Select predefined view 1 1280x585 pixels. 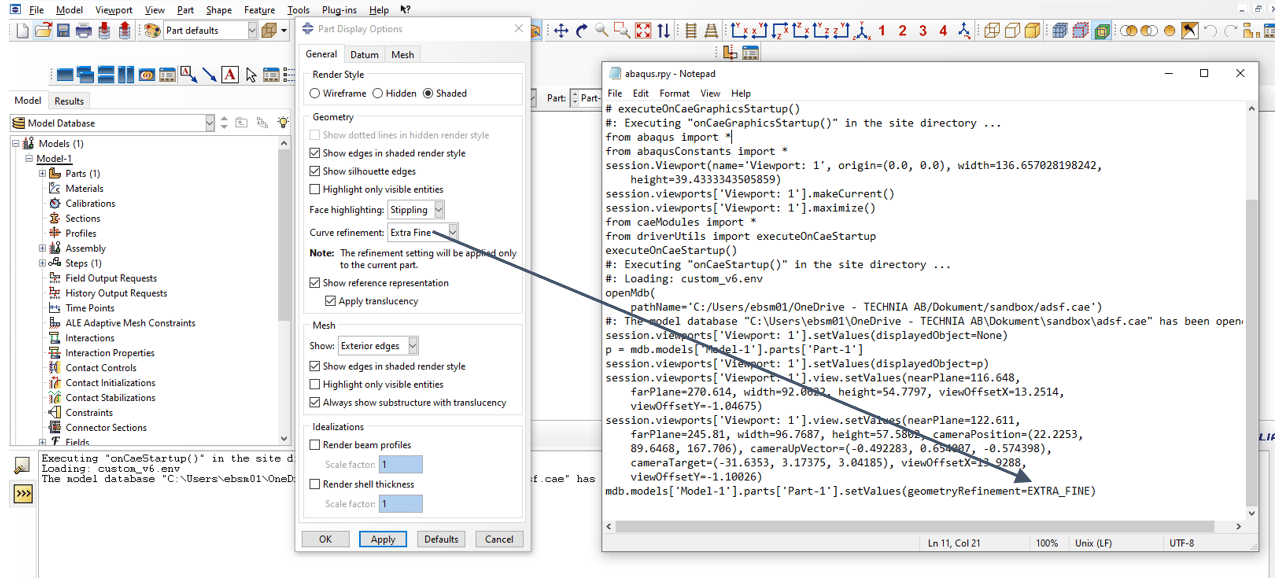881,31
